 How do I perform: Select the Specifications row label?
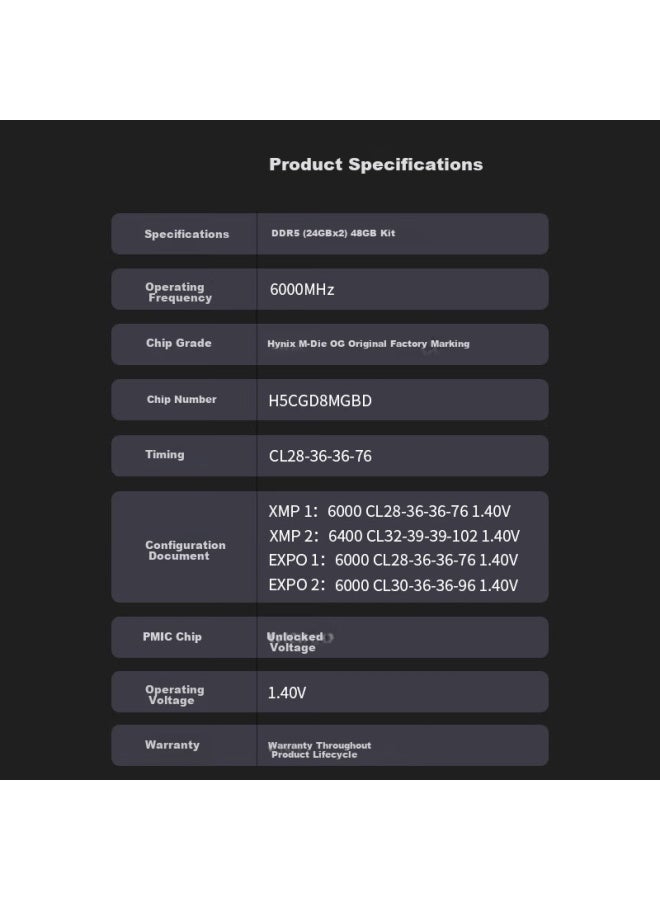click(187, 234)
